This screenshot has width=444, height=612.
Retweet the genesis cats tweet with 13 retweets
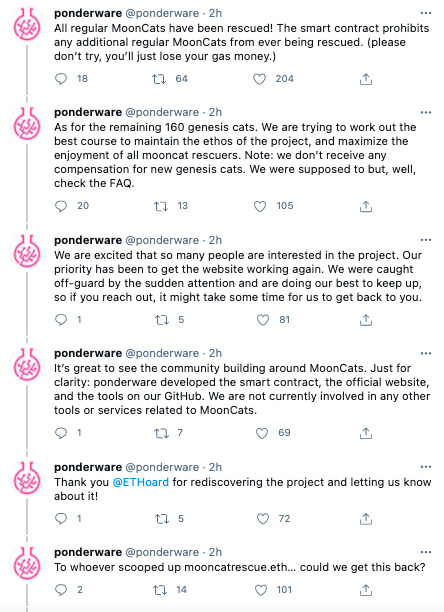click(x=161, y=206)
